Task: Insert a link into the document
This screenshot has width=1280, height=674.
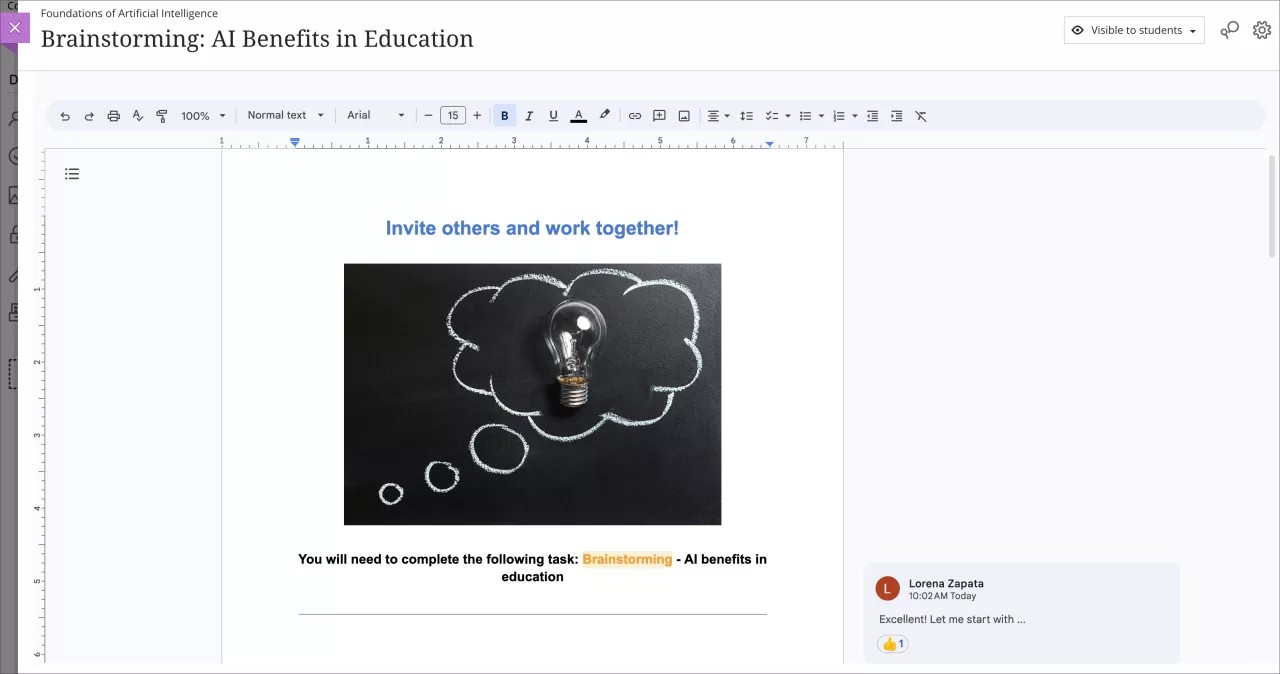Action: [635, 115]
